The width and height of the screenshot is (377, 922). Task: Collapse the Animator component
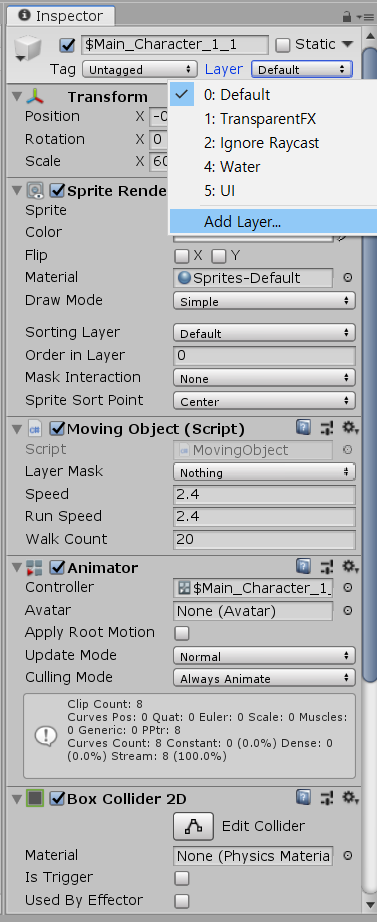[16, 568]
